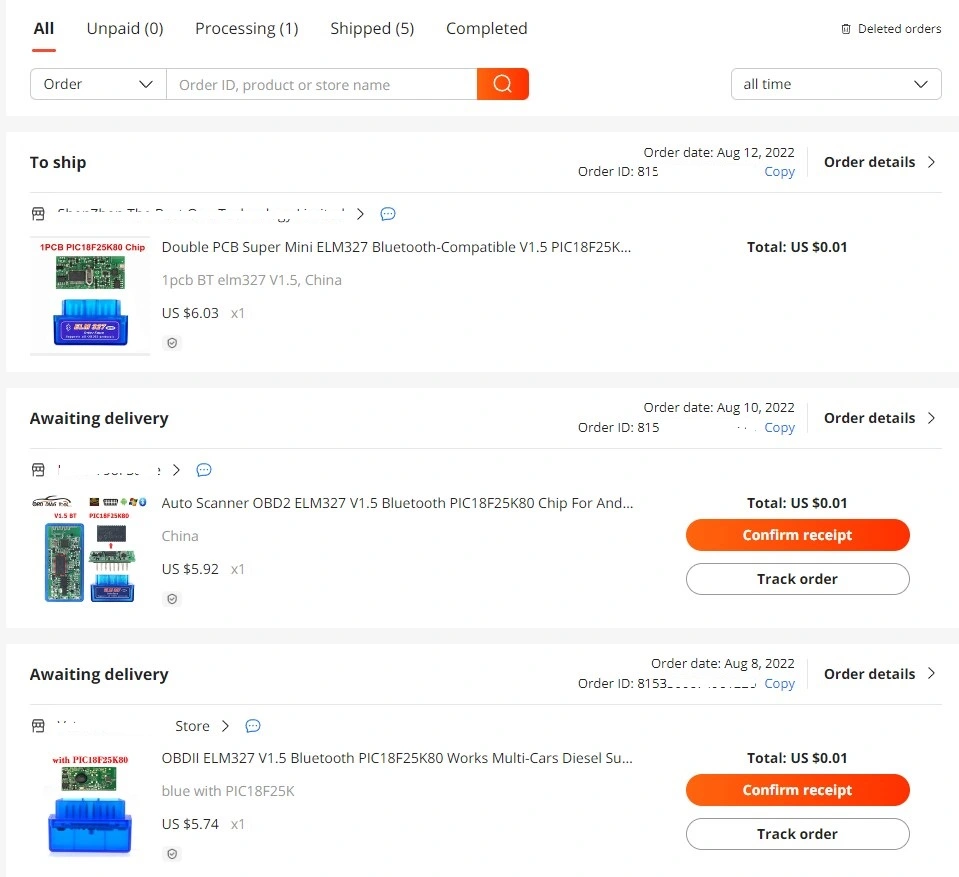Open Order details for Aug 8 order
The image size is (959, 877).
879,674
